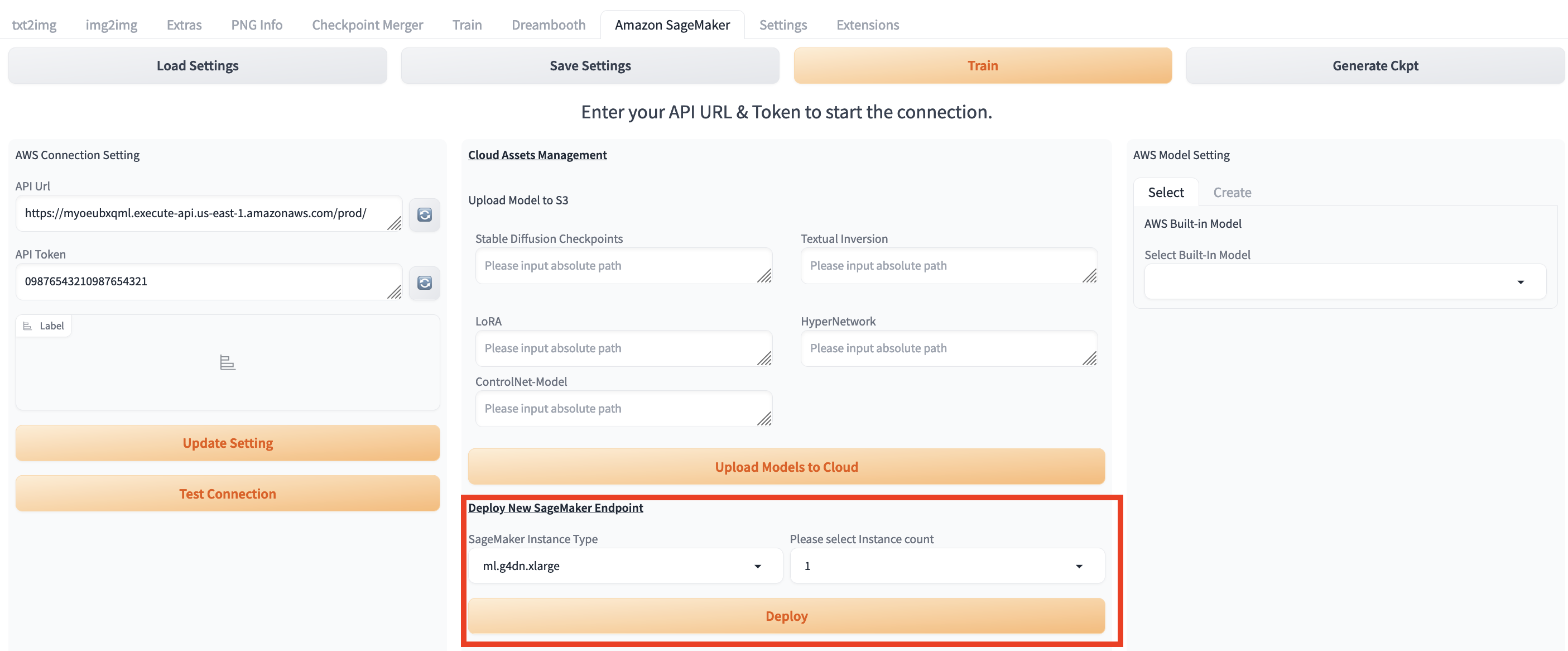This screenshot has height=651, width=1568.
Task: Focus the Stable Diffusion Checkpoints path field
Action: pos(615,266)
